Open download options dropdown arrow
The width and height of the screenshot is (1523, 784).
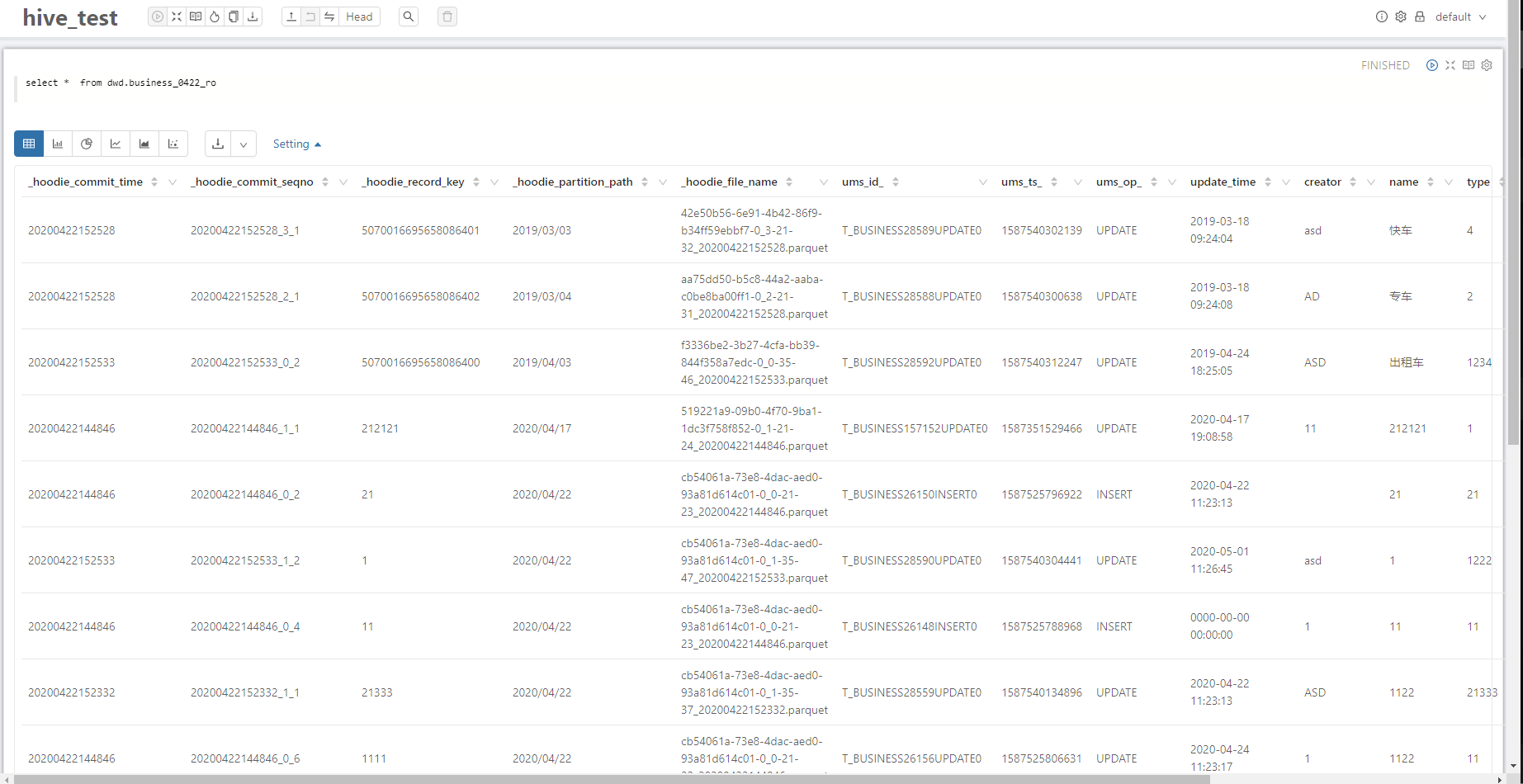point(244,144)
